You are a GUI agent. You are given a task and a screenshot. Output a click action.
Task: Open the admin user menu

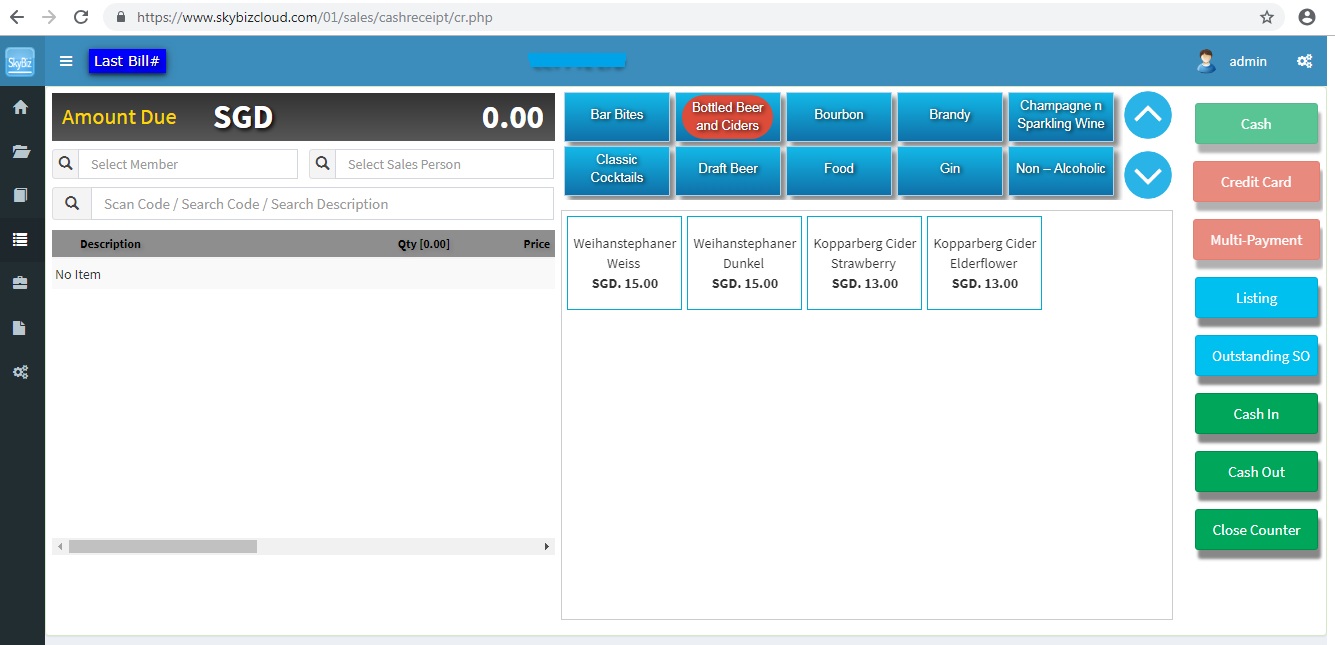[1233, 61]
